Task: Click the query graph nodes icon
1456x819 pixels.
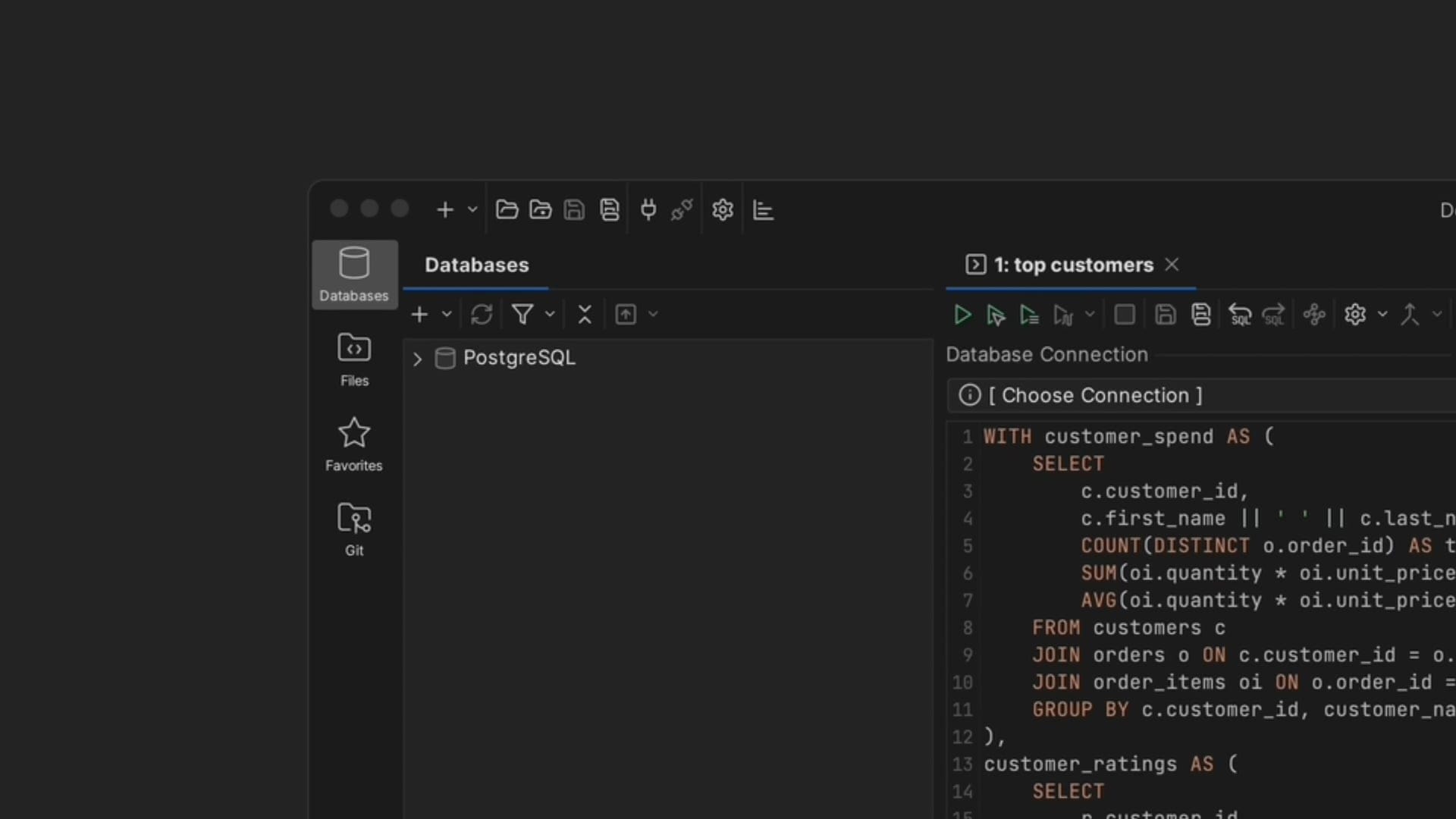Action: click(x=1314, y=315)
